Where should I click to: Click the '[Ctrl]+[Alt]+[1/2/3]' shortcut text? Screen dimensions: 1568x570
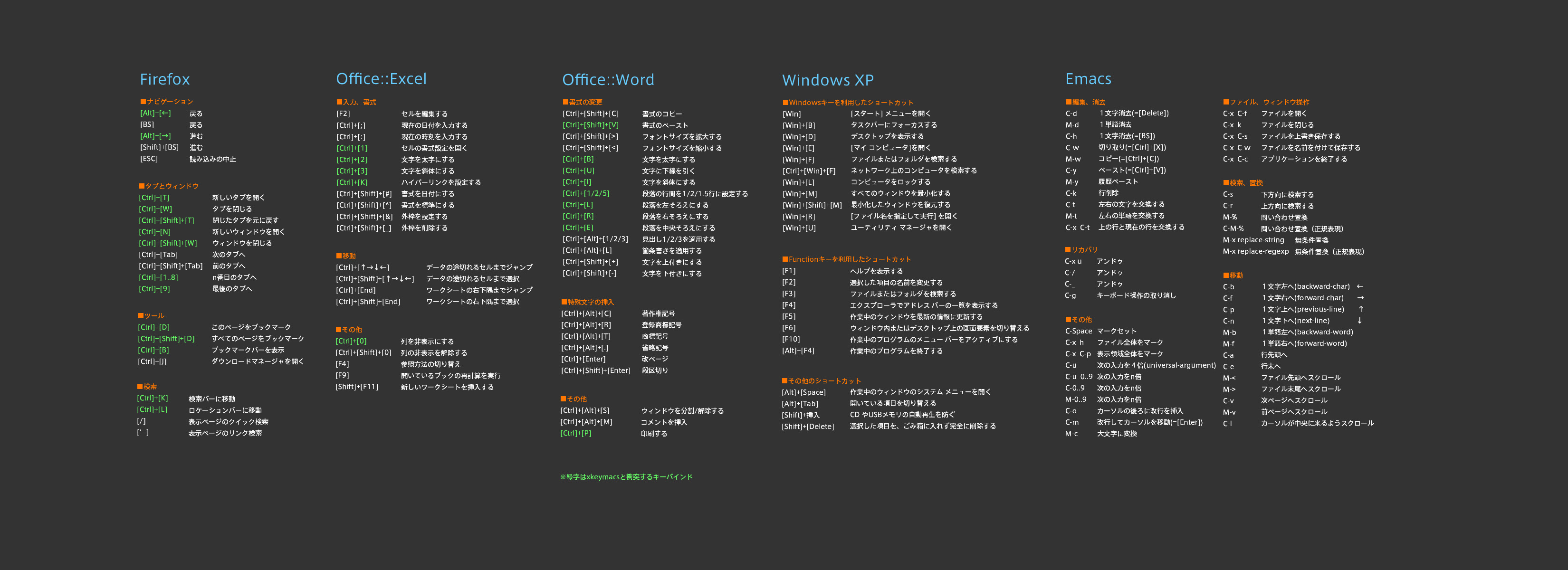tap(595, 239)
